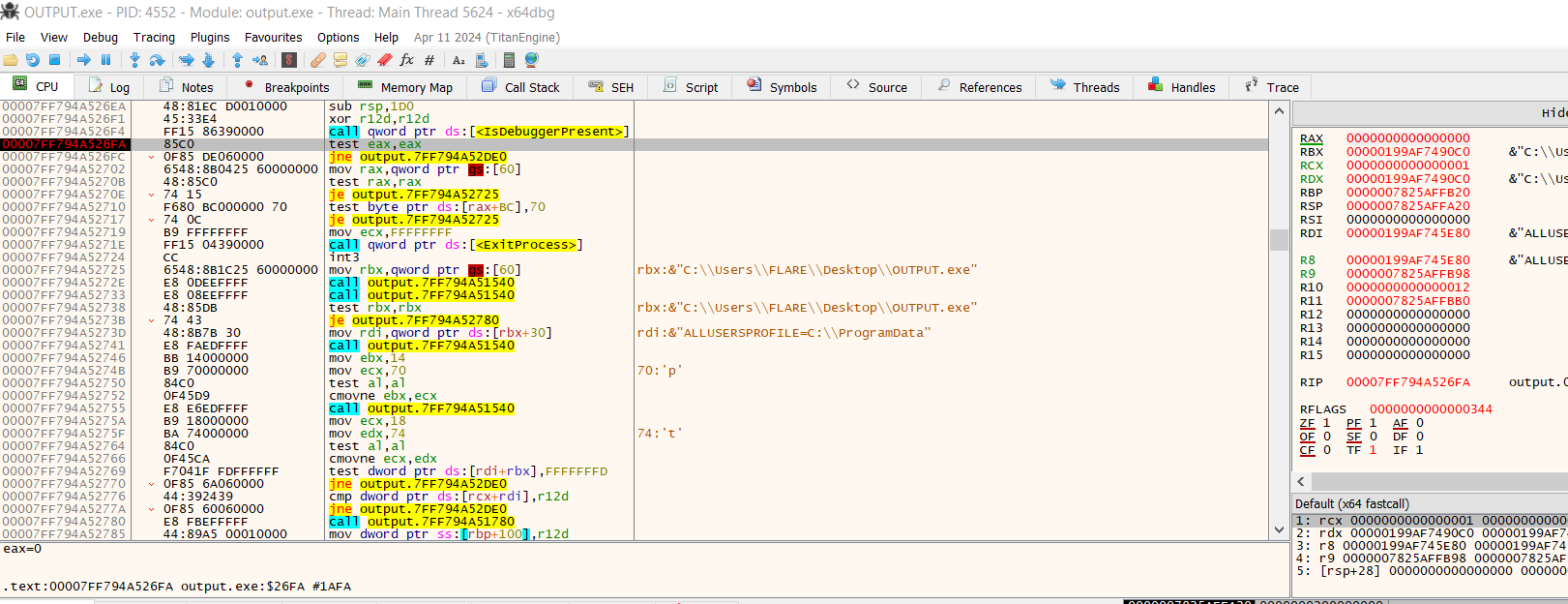Click the scroll-down arrow of disassembly view
Image resolution: width=1568 pixels, height=604 pixels.
[x=1279, y=529]
